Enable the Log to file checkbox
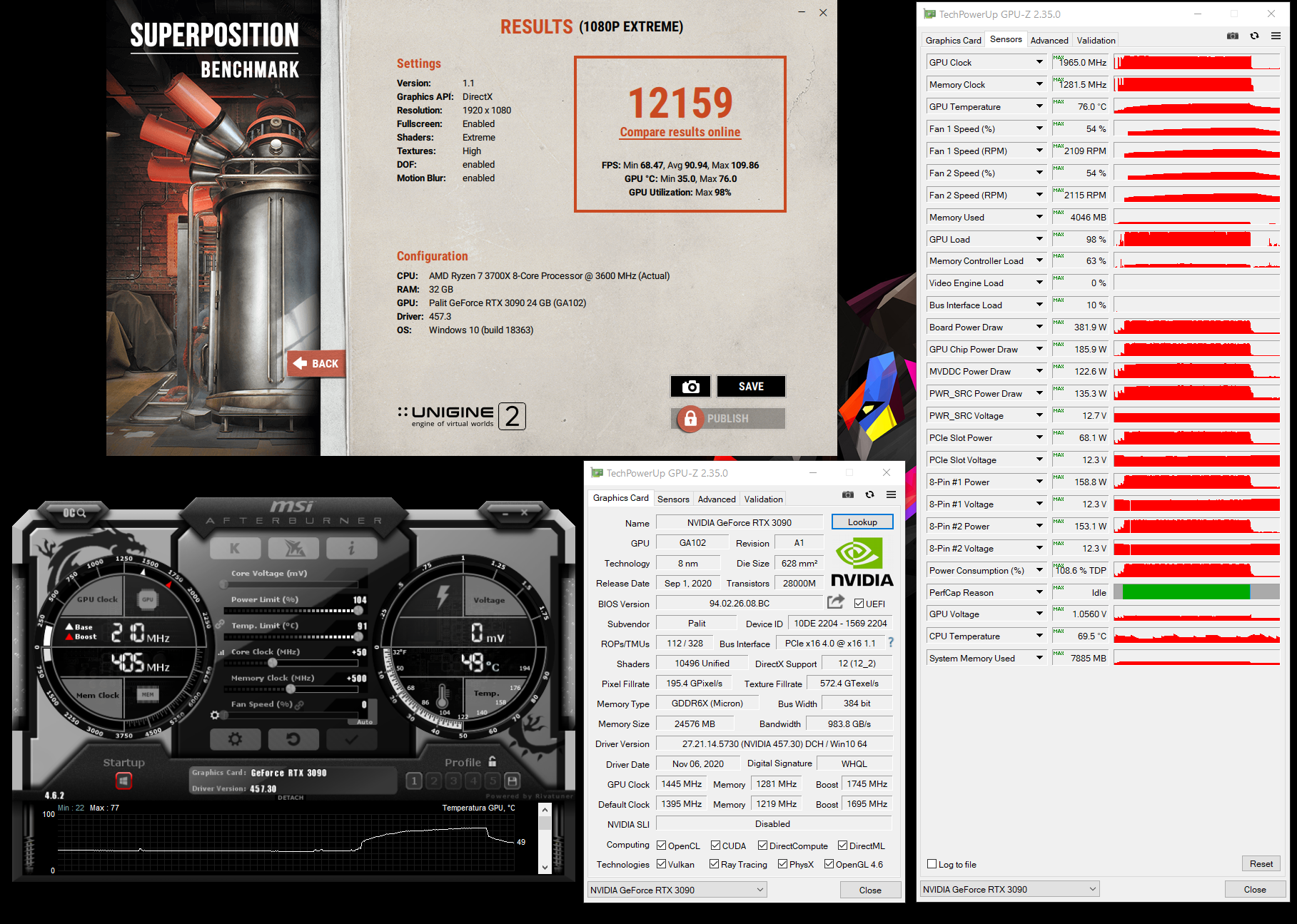 tap(932, 864)
